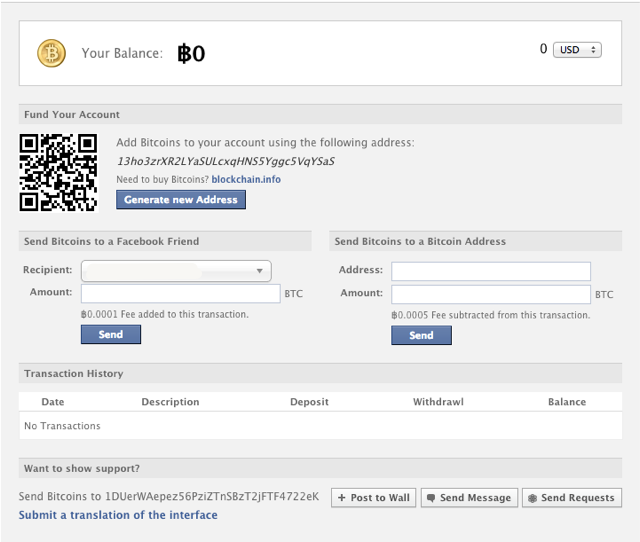The image size is (640, 542).
Task: Click the Description column header
Action: pos(170,402)
